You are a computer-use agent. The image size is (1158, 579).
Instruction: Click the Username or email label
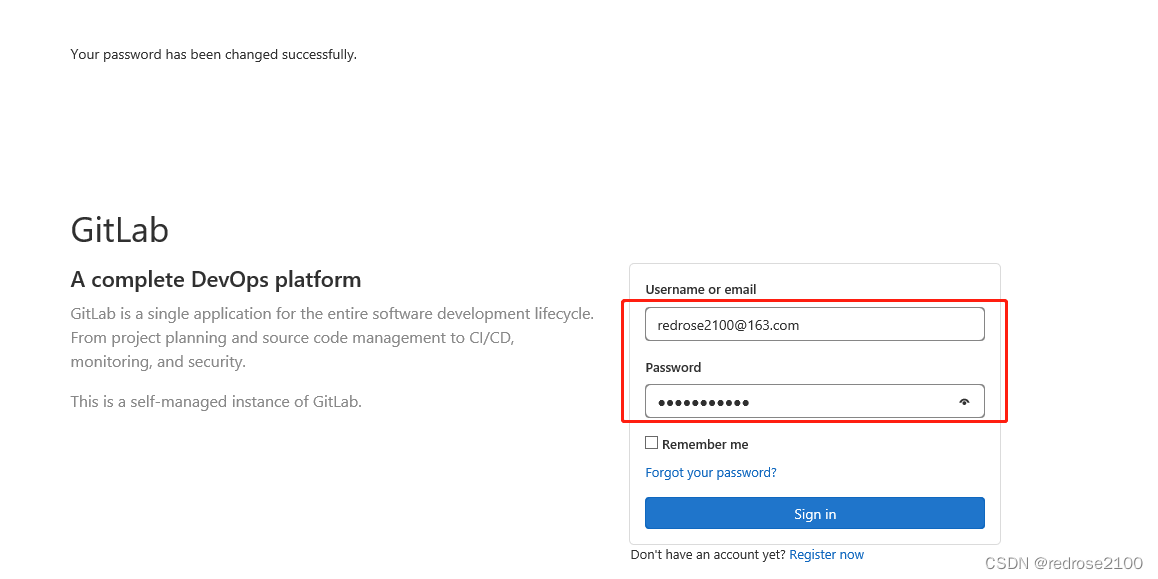[x=702, y=289]
